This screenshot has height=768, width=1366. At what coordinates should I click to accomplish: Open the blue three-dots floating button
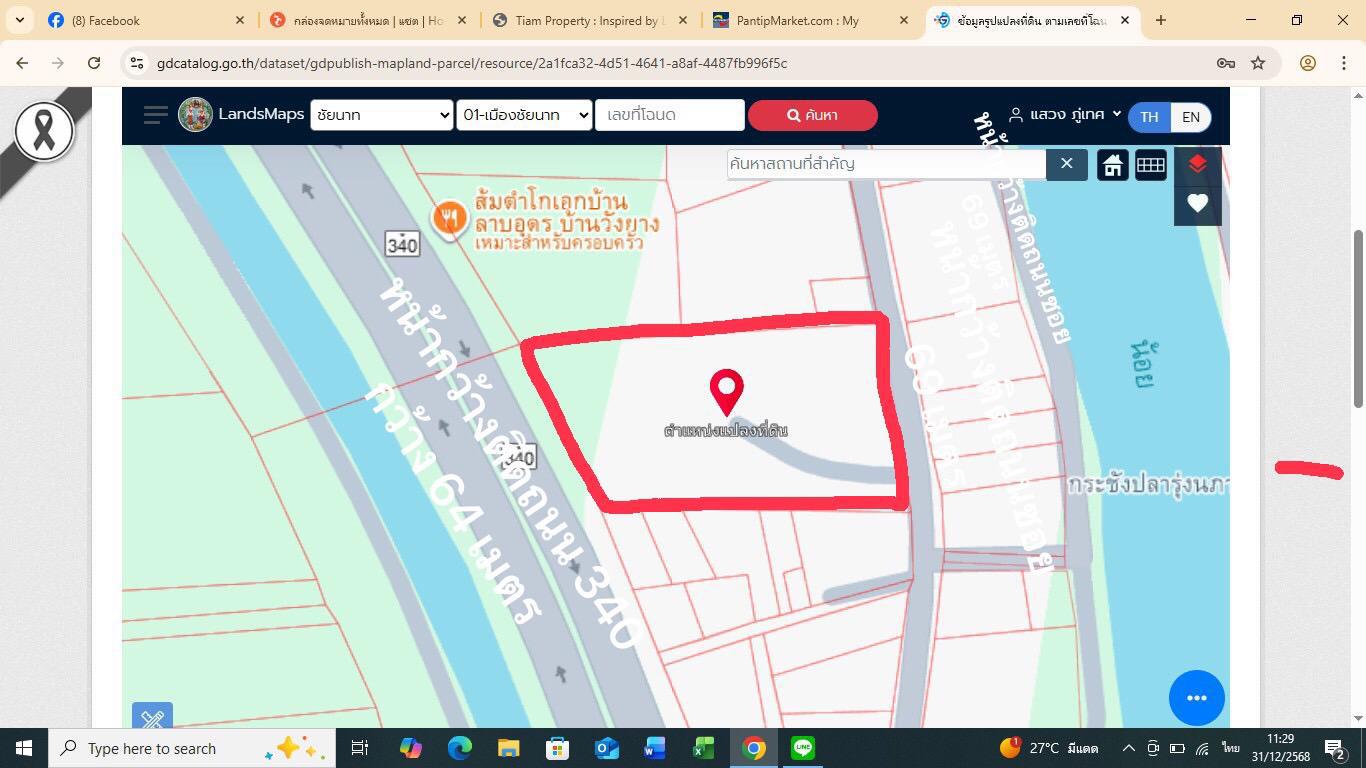pyautogui.click(x=1197, y=698)
